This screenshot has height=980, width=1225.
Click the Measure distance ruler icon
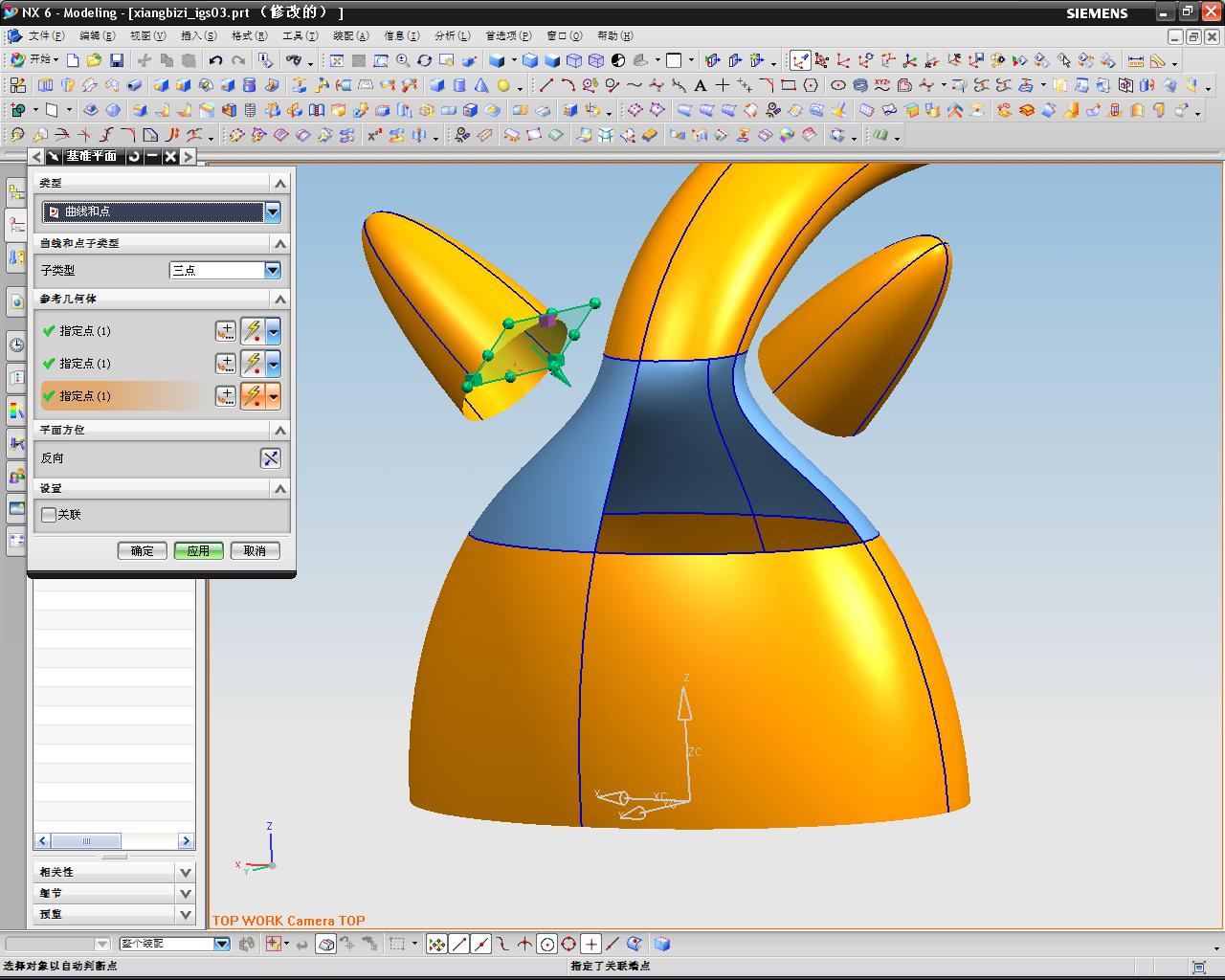(1135, 60)
